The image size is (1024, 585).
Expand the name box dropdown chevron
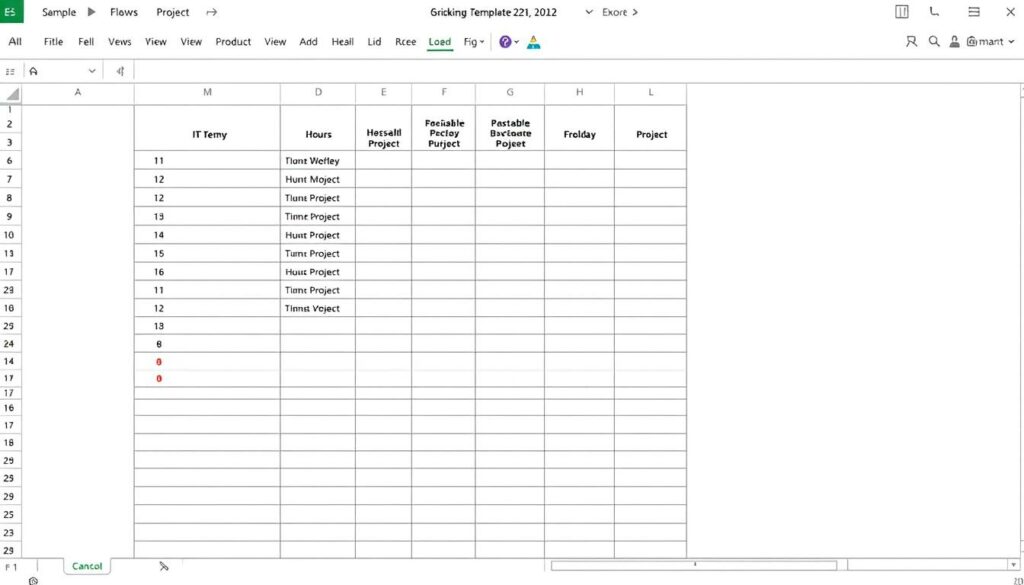pyautogui.click(x=91, y=71)
